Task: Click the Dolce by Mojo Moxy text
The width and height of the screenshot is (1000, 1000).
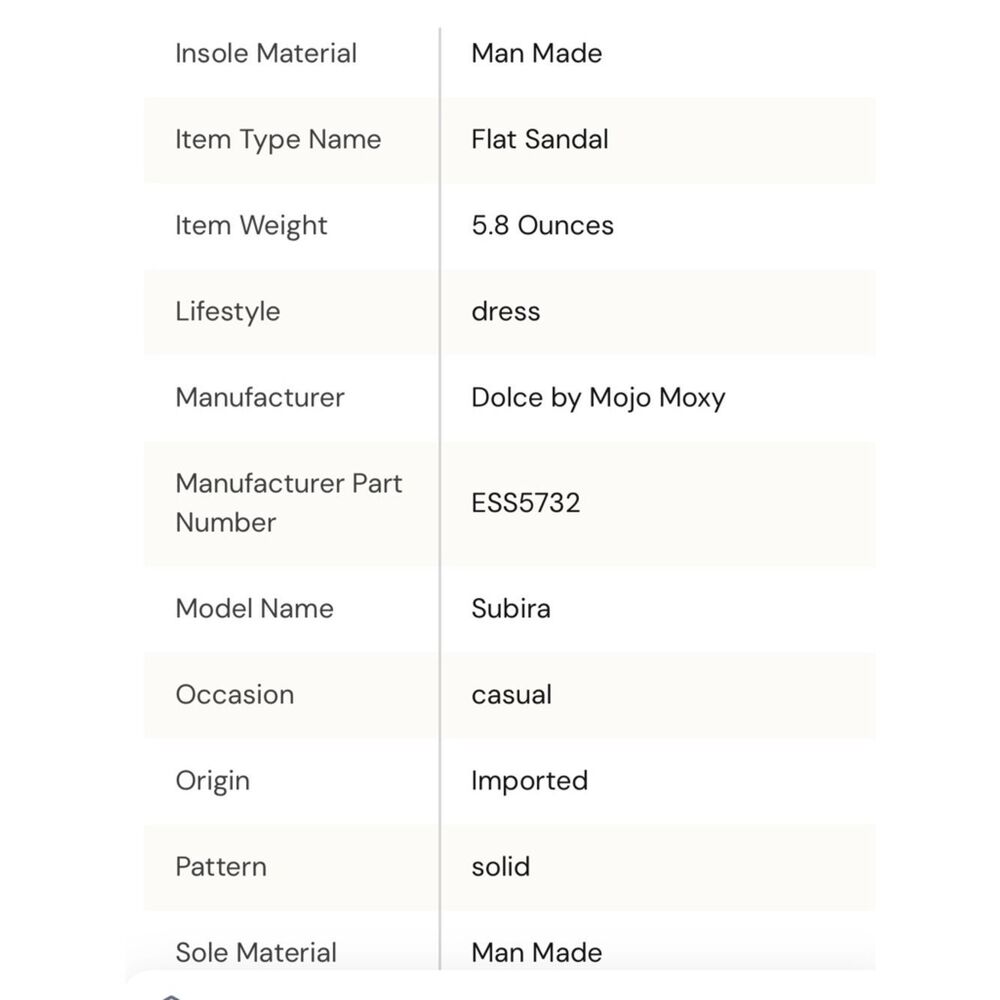Action: 598,399
